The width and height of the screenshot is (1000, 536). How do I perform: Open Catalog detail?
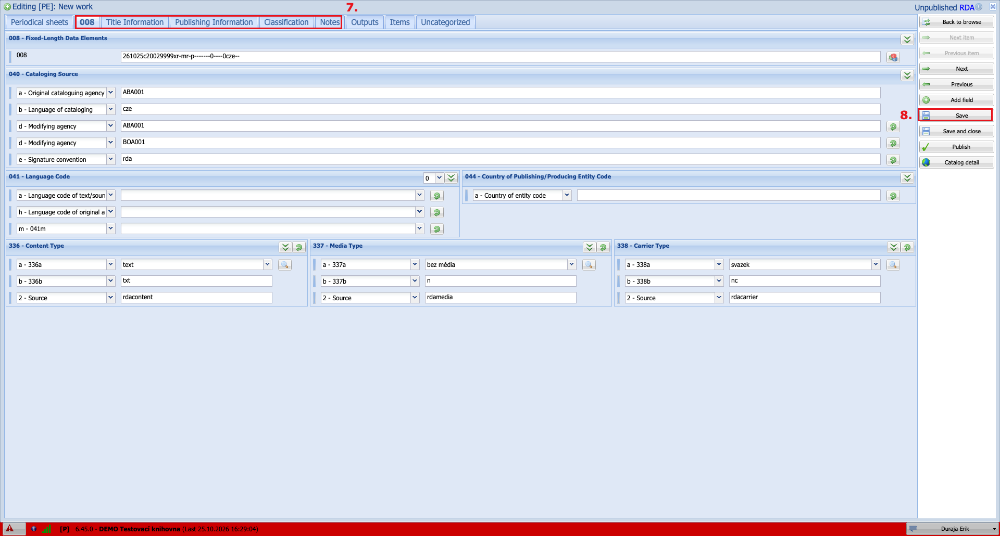point(956,163)
